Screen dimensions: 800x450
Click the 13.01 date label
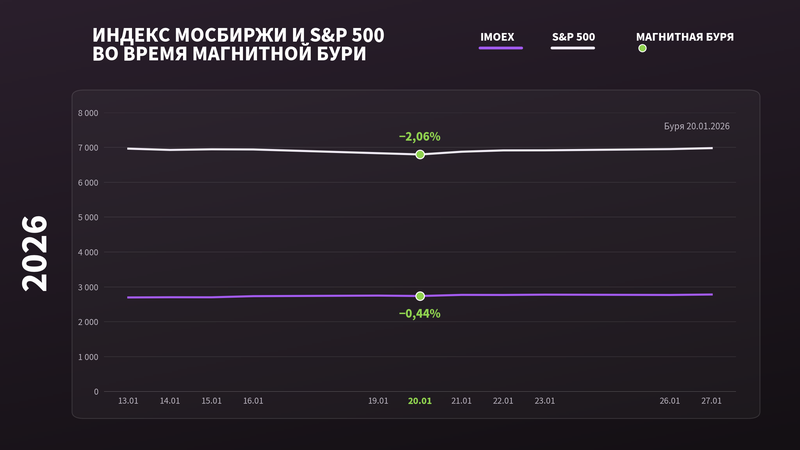click(128, 401)
